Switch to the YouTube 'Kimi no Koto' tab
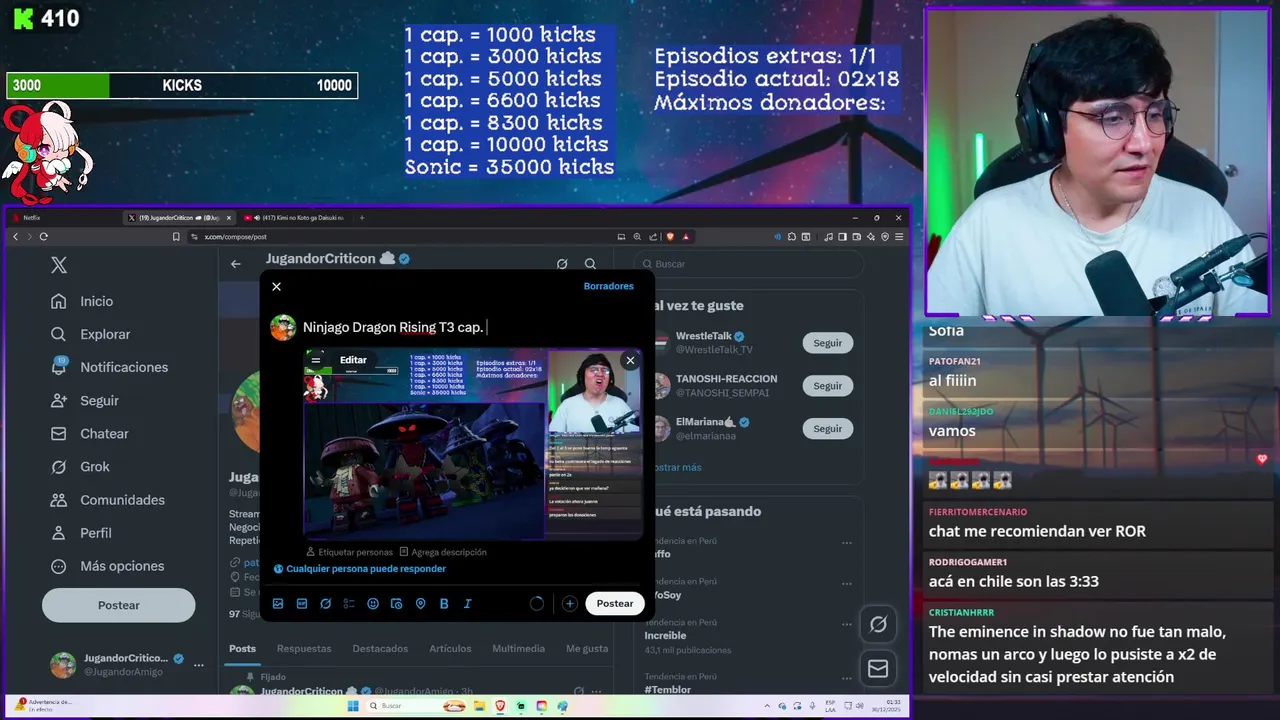The width and height of the screenshot is (1280, 720). (x=296, y=217)
